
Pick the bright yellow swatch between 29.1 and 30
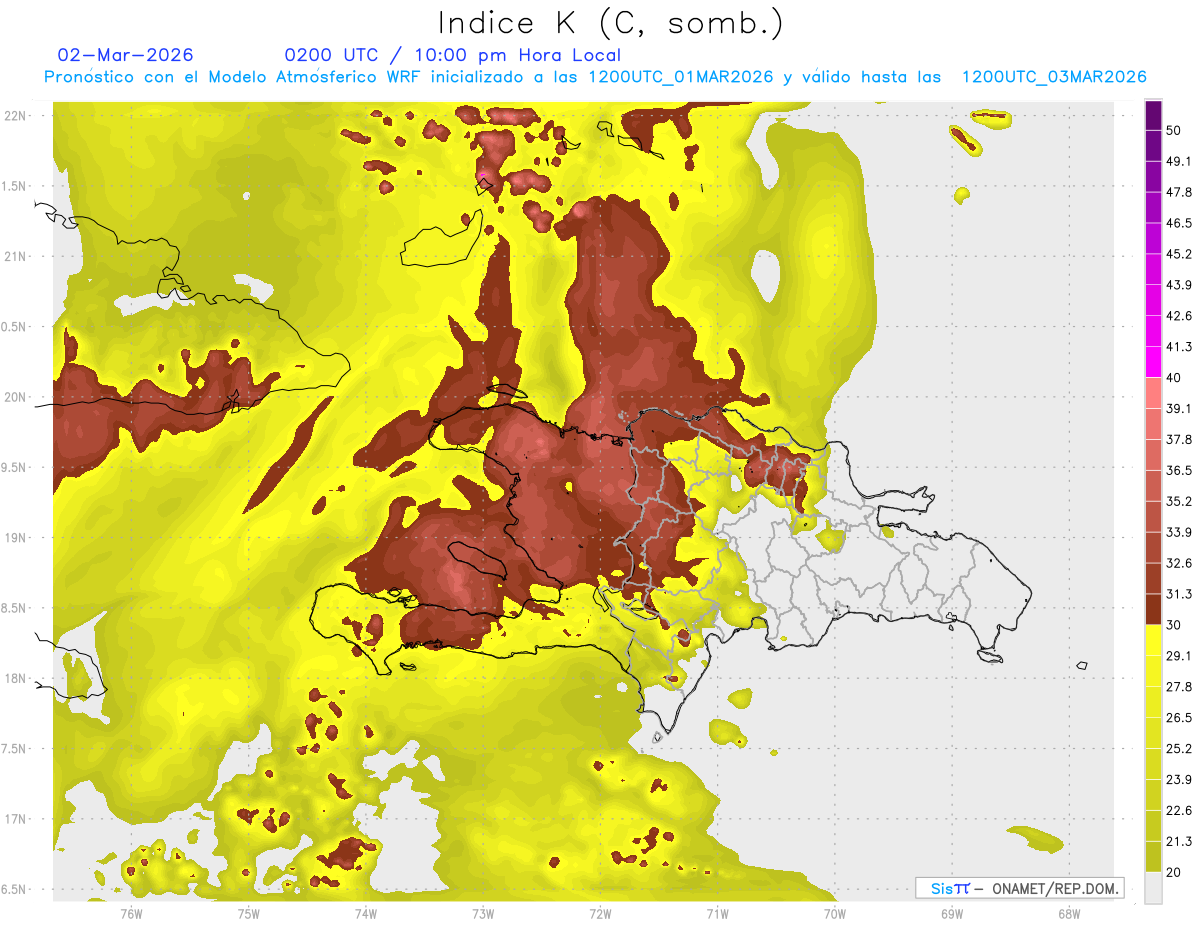coord(1153,640)
